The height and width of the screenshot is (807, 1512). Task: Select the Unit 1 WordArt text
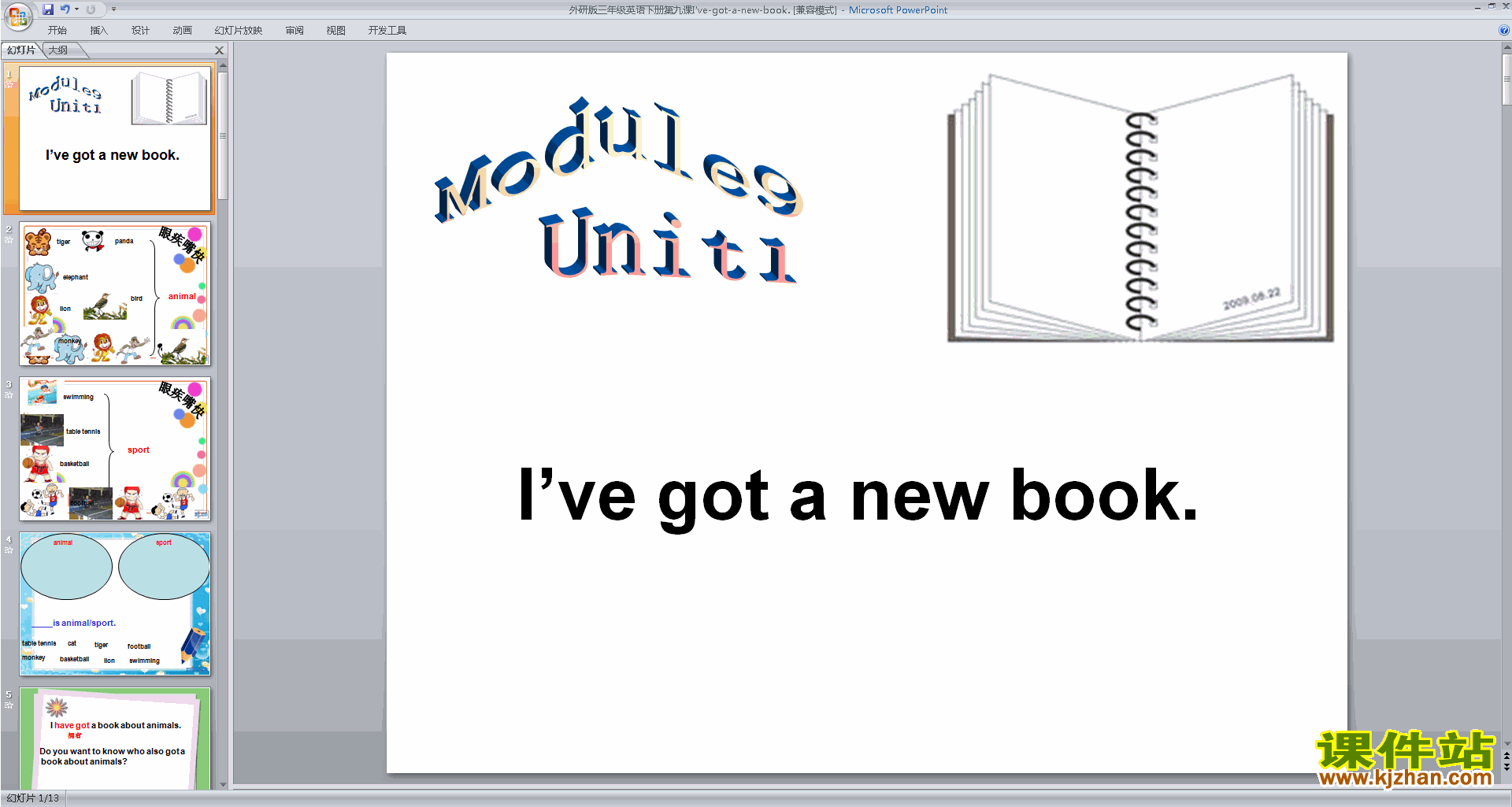(x=669, y=245)
